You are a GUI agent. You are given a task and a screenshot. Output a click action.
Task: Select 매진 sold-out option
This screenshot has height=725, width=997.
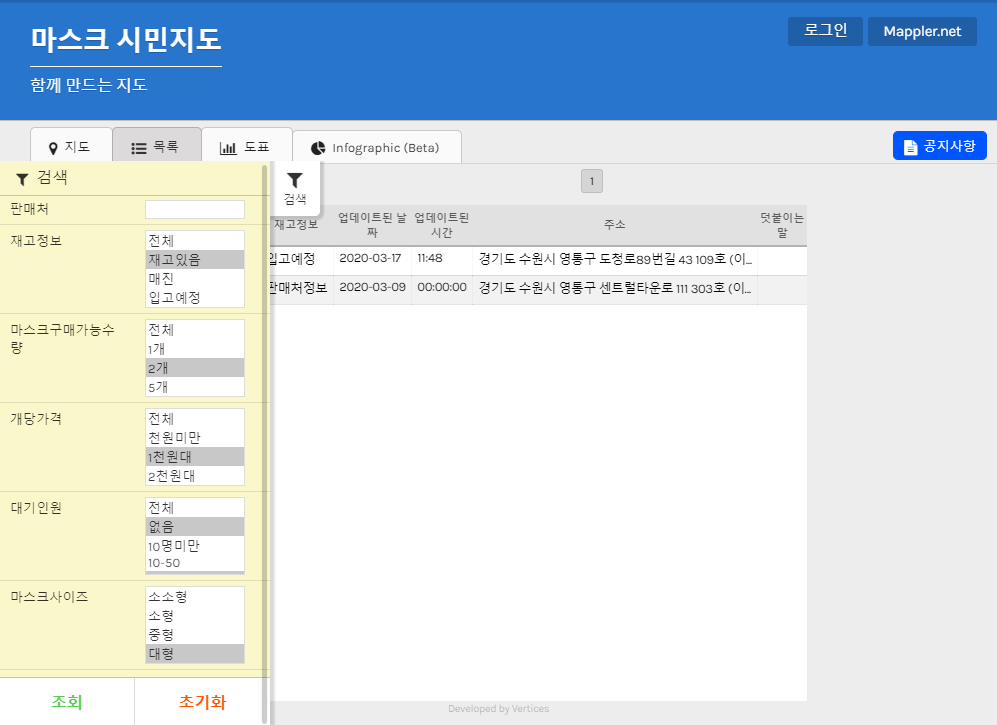195,279
